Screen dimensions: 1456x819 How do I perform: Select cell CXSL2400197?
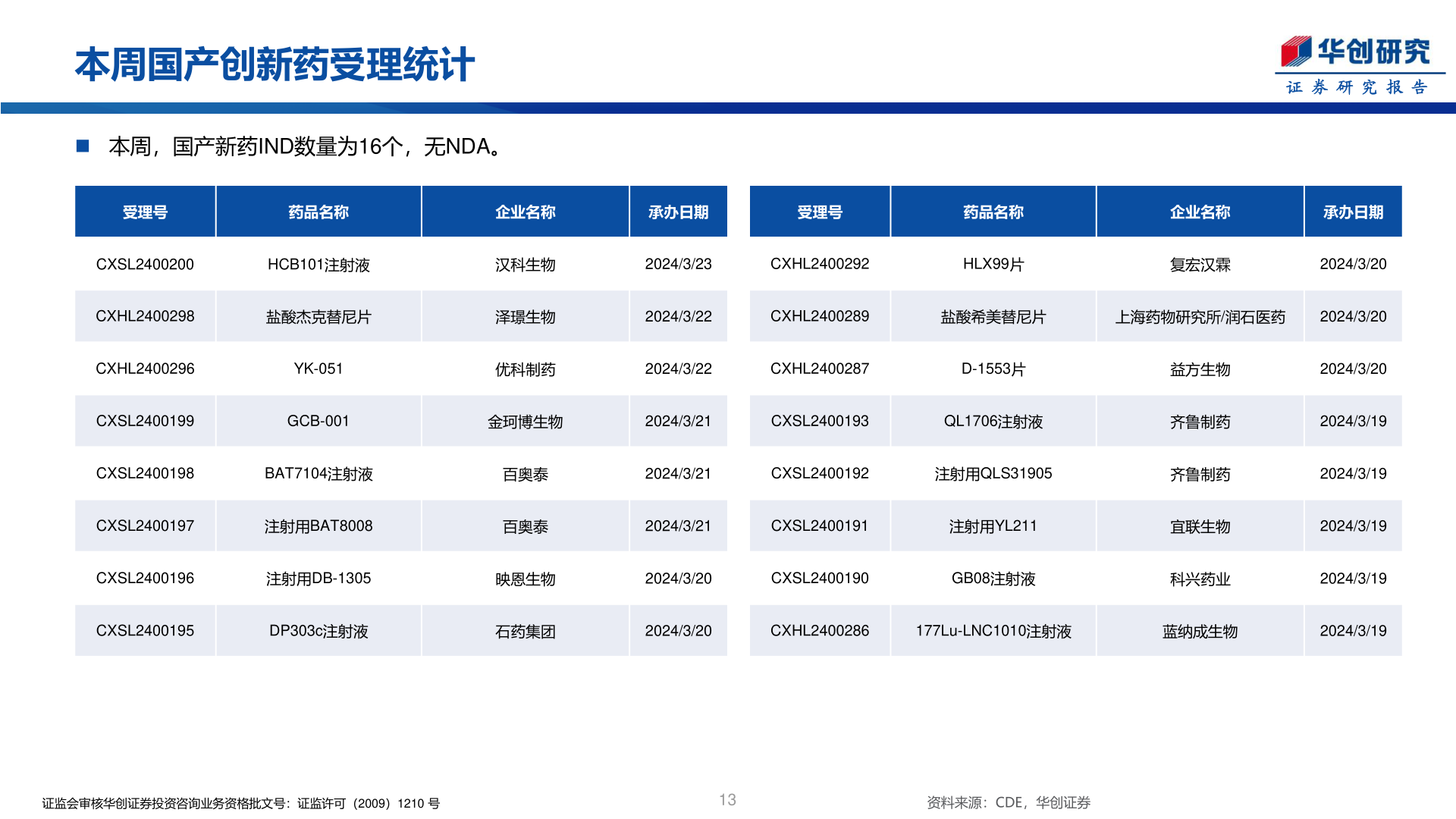(x=145, y=526)
